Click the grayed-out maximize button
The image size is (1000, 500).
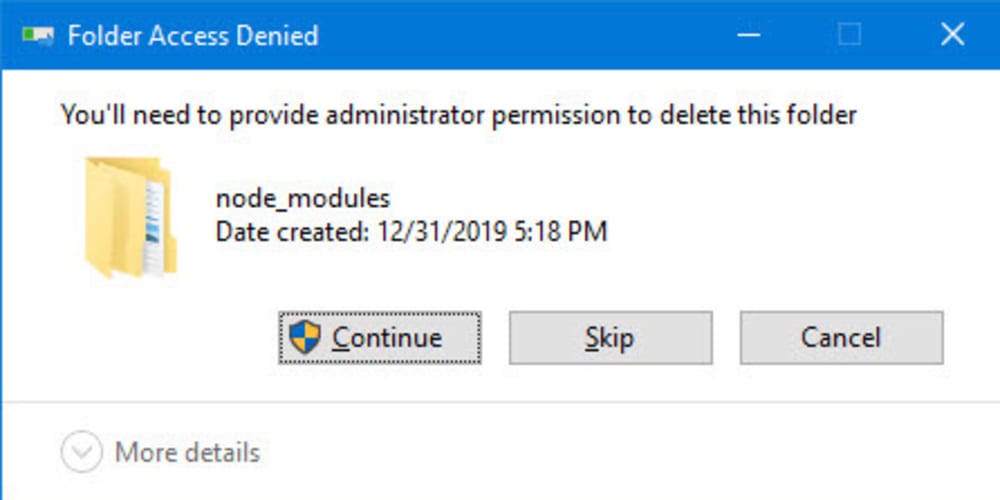[x=849, y=35]
